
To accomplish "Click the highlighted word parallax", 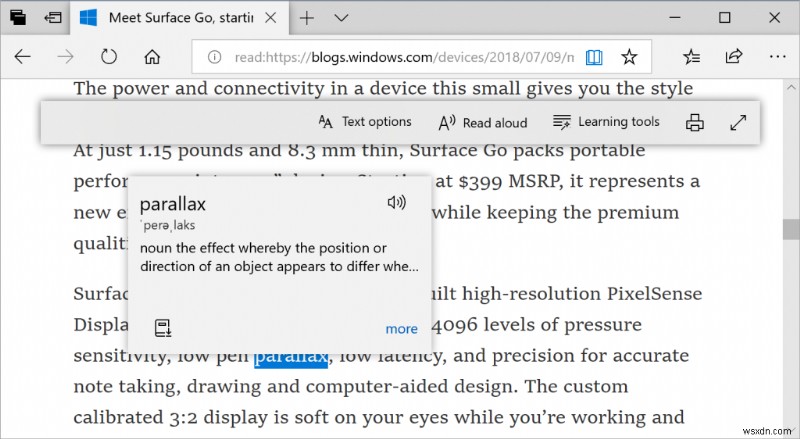I will click(291, 357).
